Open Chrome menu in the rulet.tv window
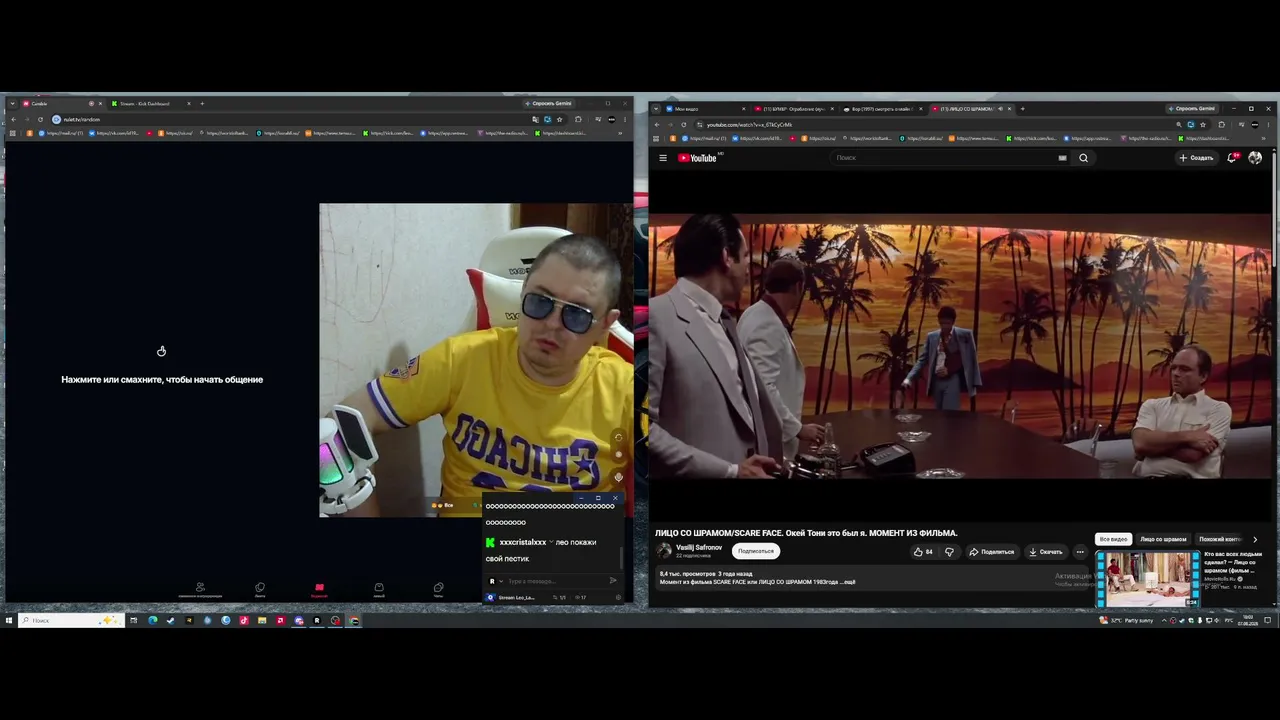This screenshot has width=1280, height=720. pos(625,120)
